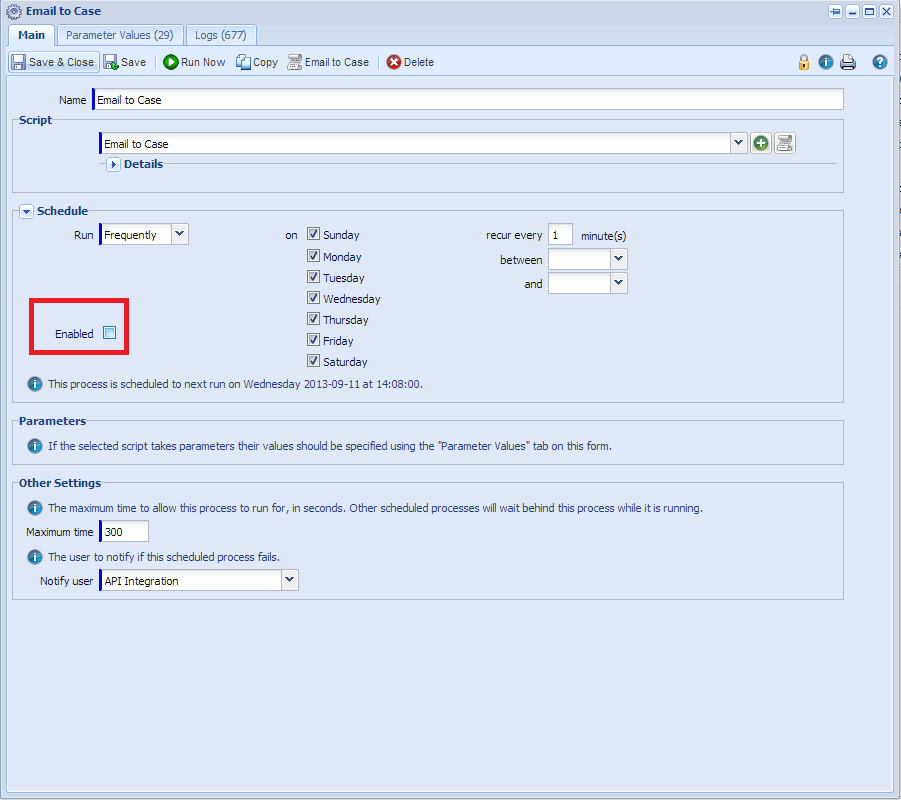
Task: Uncheck the Monday checkbox
Action: pyautogui.click(x=313, y=256)
